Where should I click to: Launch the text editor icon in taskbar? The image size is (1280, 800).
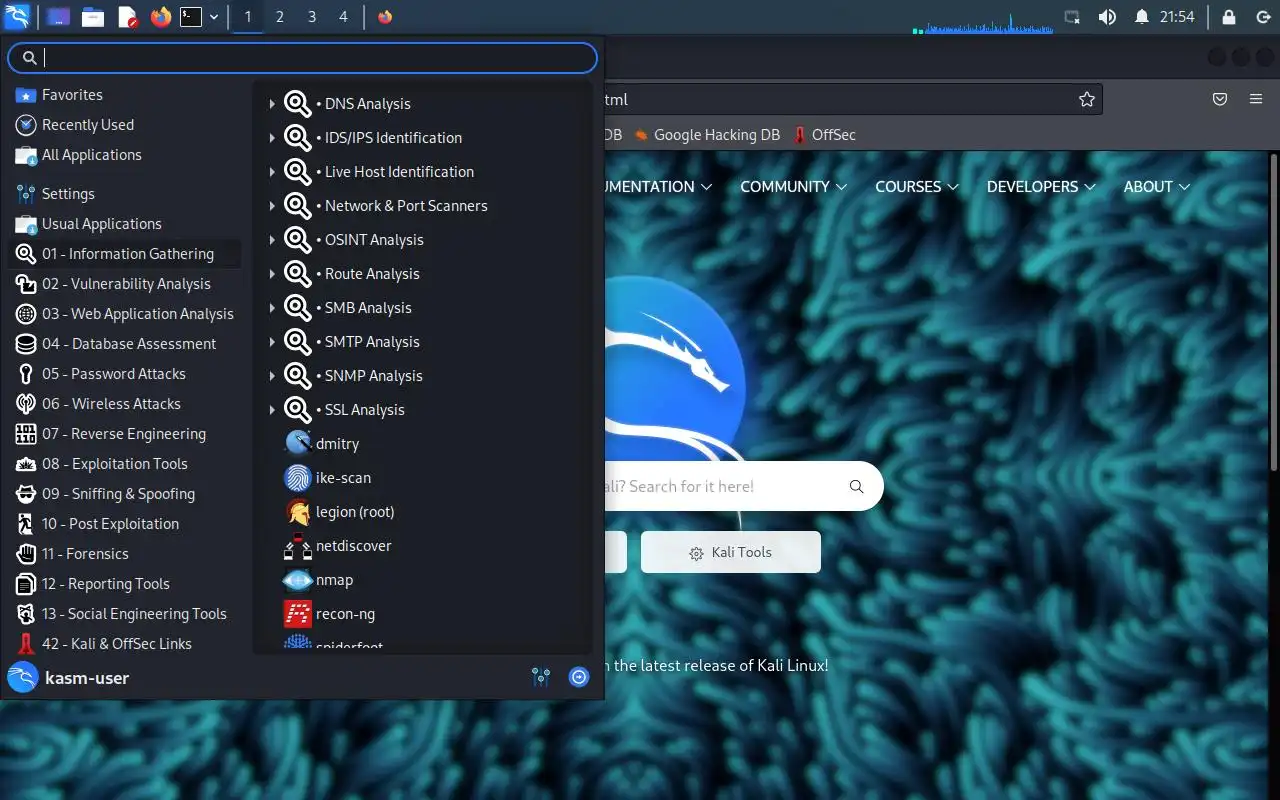[127, 17]
